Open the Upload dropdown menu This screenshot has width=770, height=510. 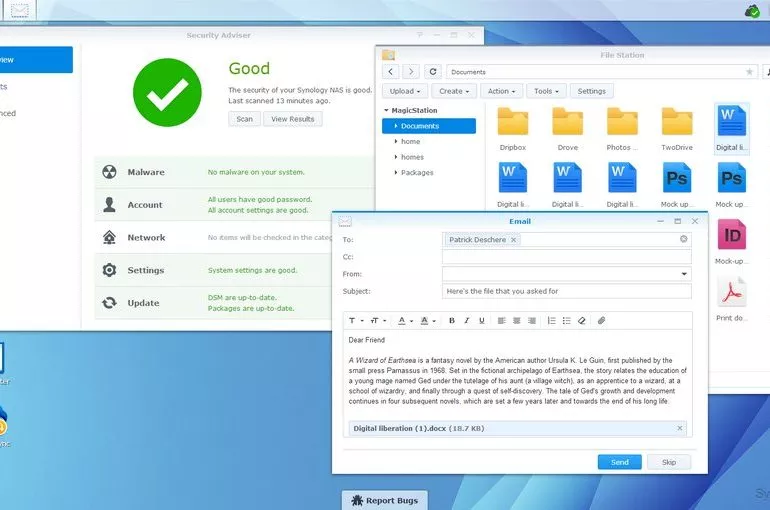tap(405, 91)
